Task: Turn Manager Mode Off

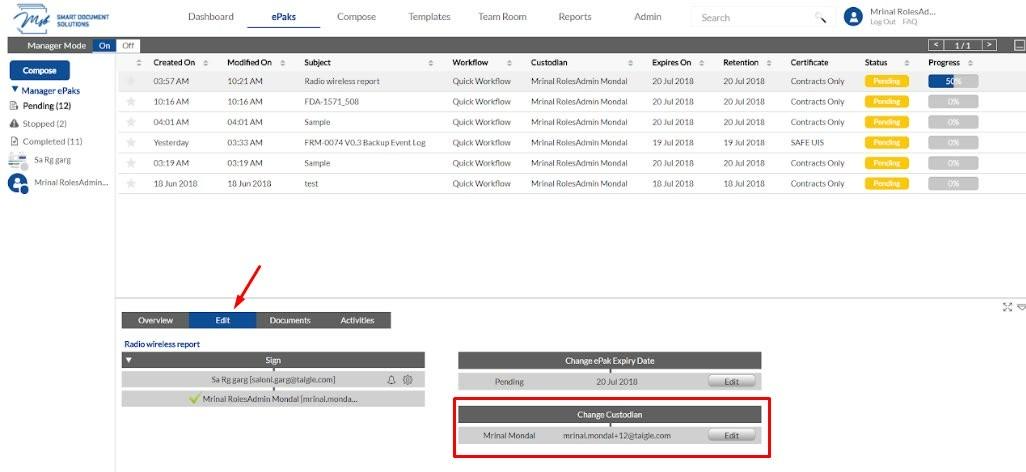Action: (128, 46)
